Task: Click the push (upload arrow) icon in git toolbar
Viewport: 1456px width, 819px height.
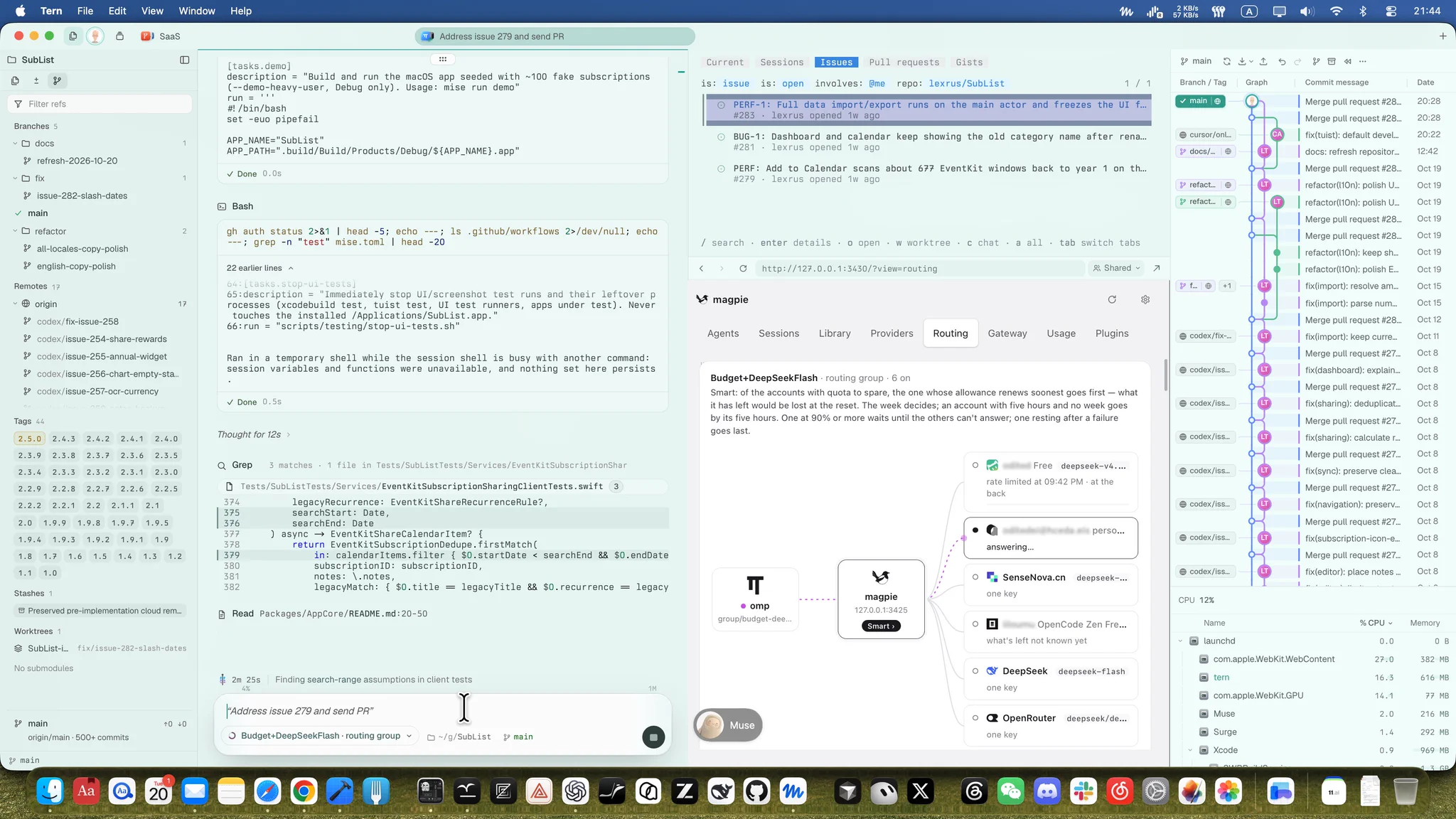Action: coord(1263,61)
